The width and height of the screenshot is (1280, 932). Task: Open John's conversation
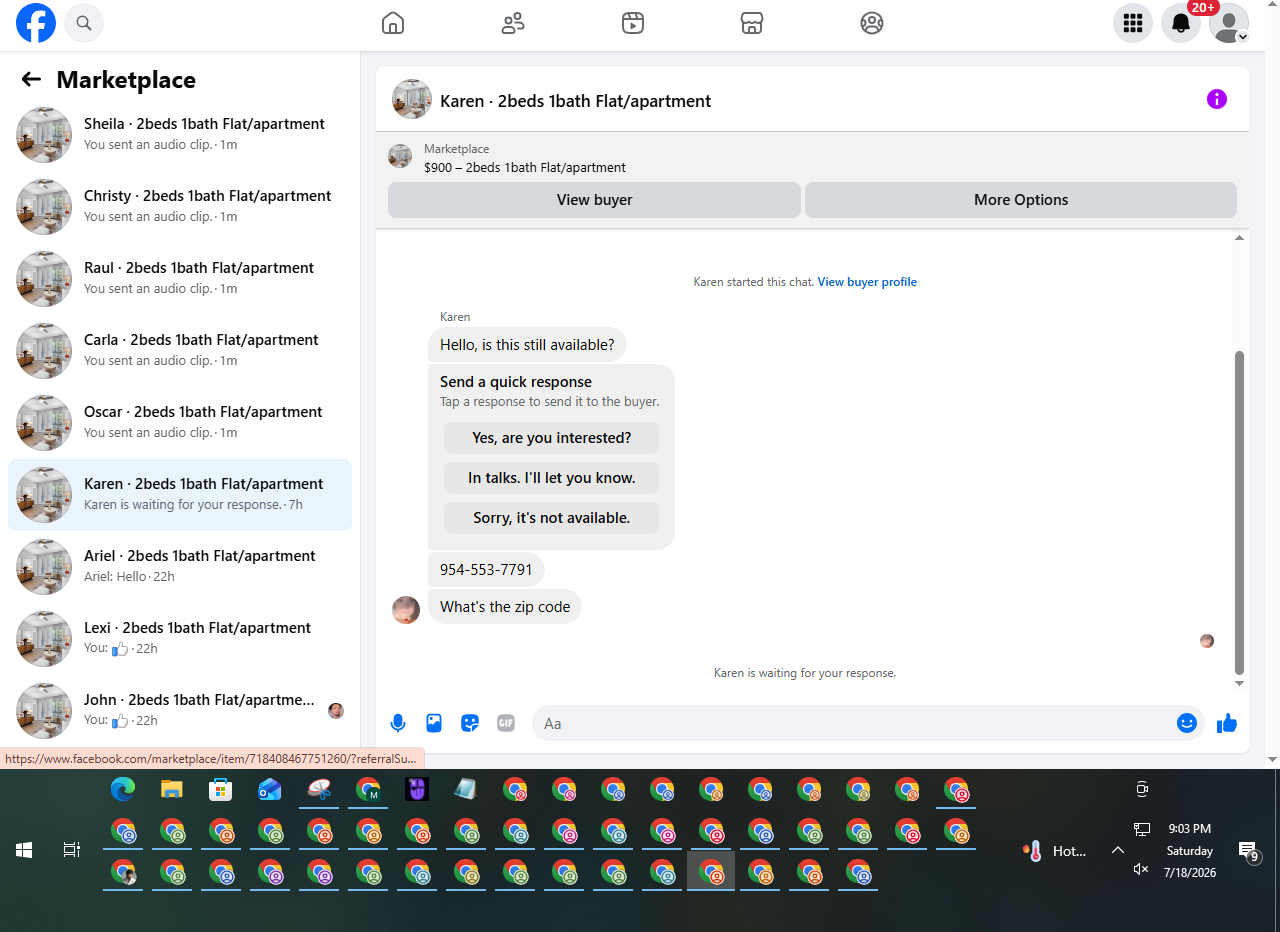click(180, 711)
